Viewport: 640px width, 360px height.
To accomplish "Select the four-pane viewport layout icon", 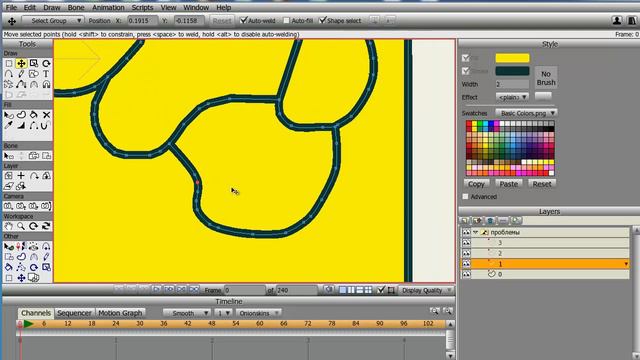I will [x=368, y=290].
